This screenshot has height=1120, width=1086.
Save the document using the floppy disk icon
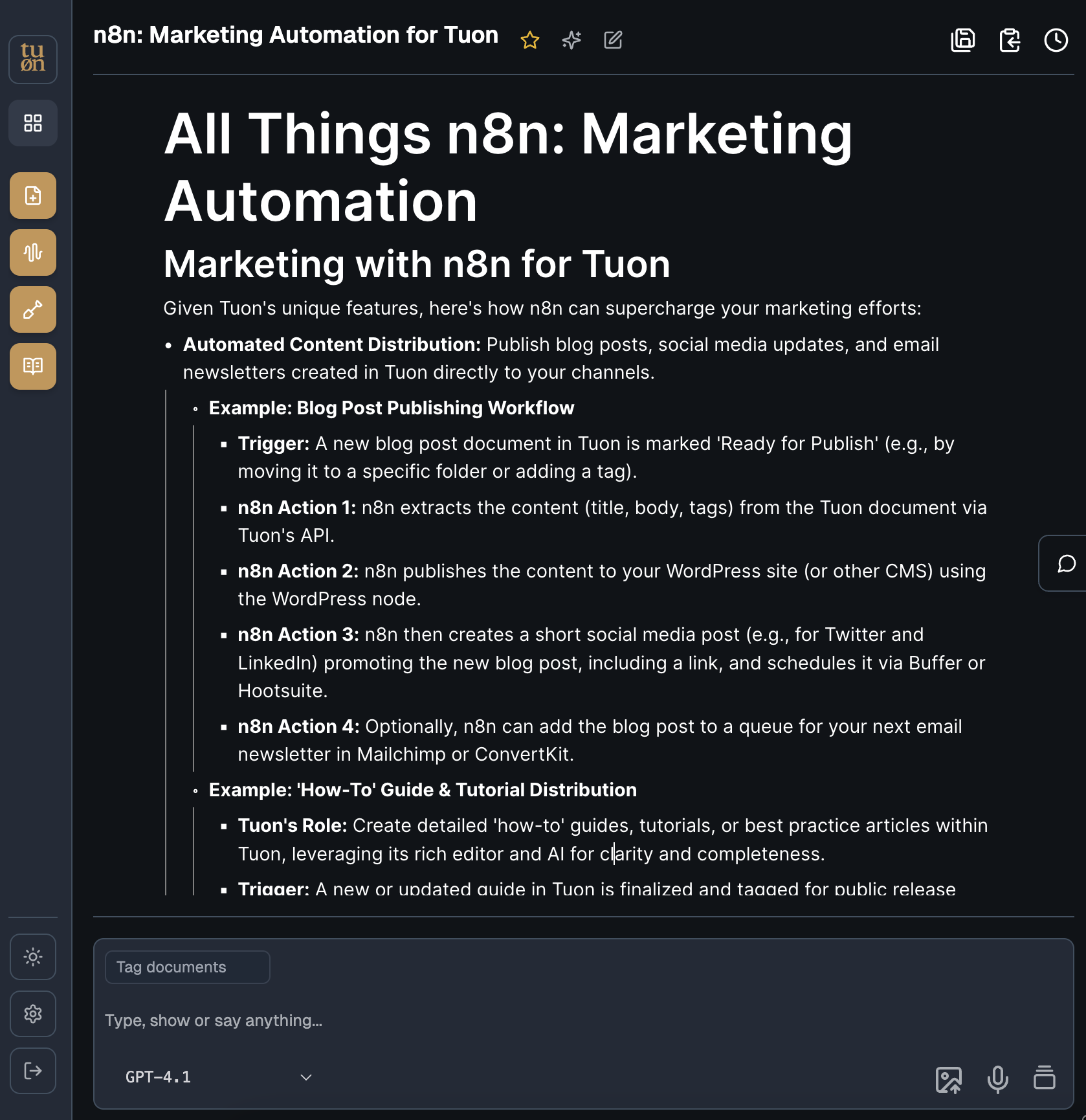(x=963, y=40)
